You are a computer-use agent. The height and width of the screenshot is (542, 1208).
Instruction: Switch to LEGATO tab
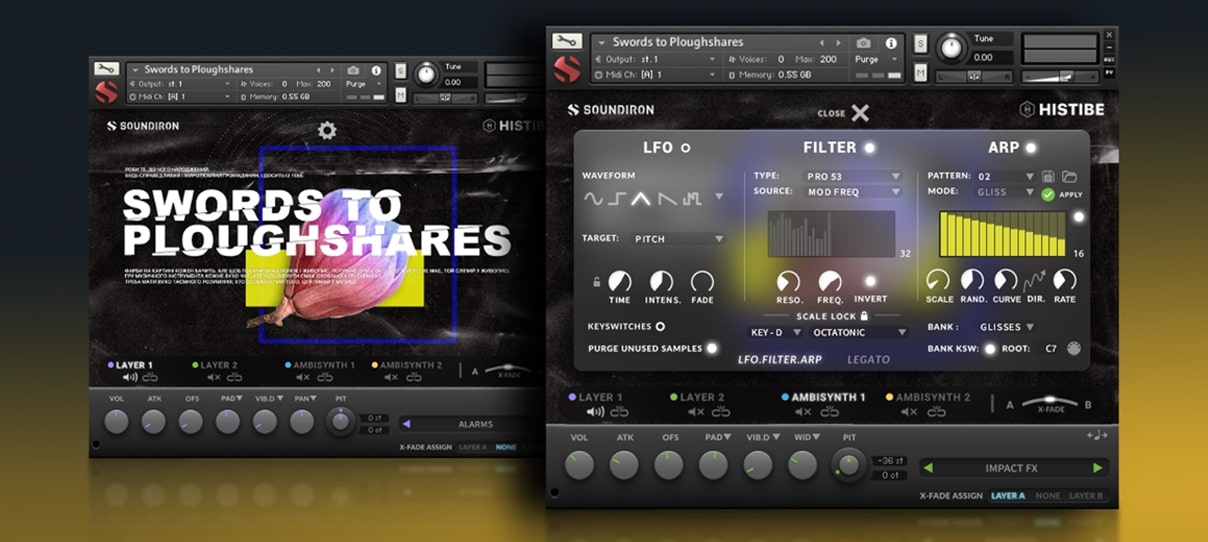coord(868,359)
